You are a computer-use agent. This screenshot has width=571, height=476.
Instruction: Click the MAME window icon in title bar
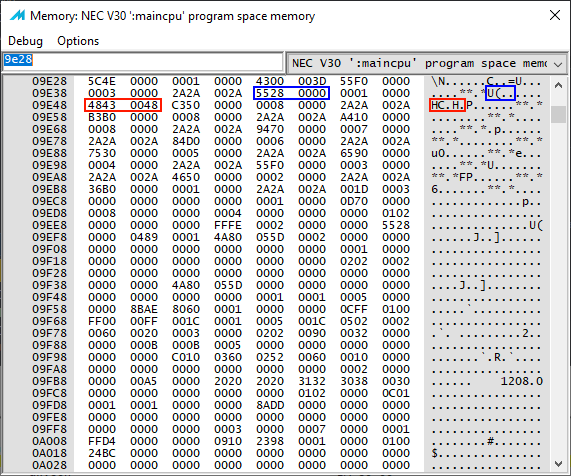pyautogui.click(x=17, y=16)
